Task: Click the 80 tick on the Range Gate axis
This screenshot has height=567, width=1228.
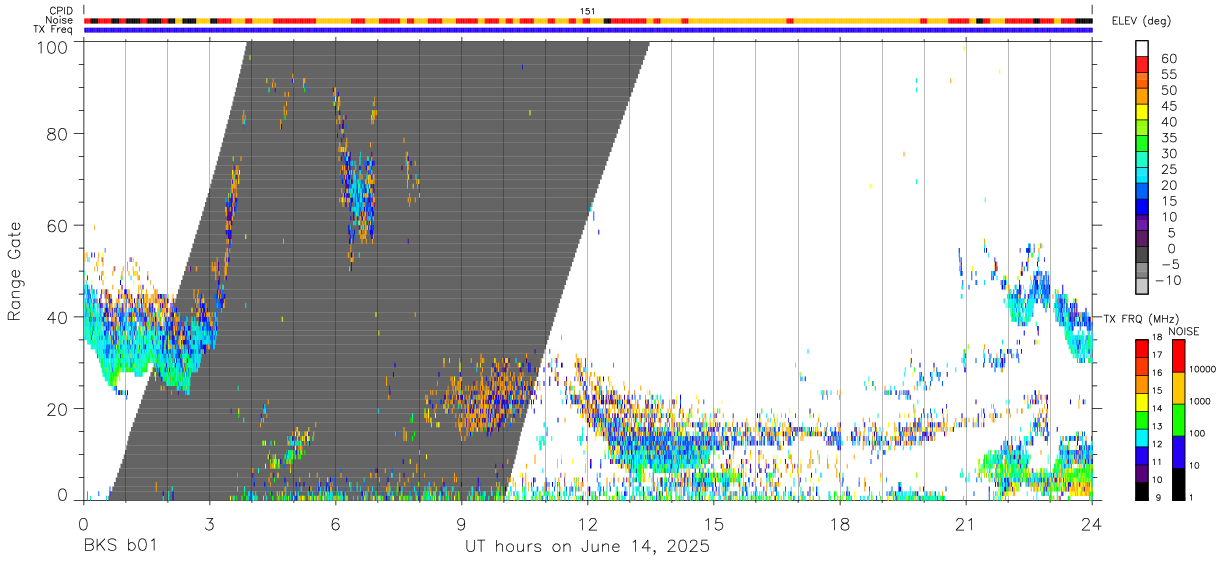Action: pos(59,134)
